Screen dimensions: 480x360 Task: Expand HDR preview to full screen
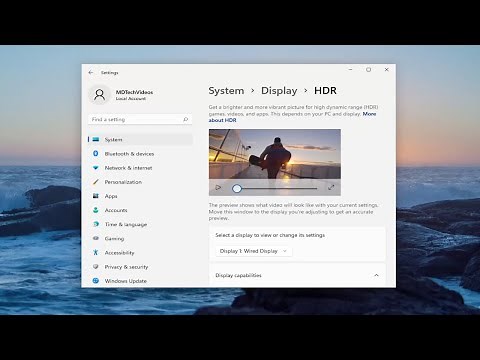[331, 188]
